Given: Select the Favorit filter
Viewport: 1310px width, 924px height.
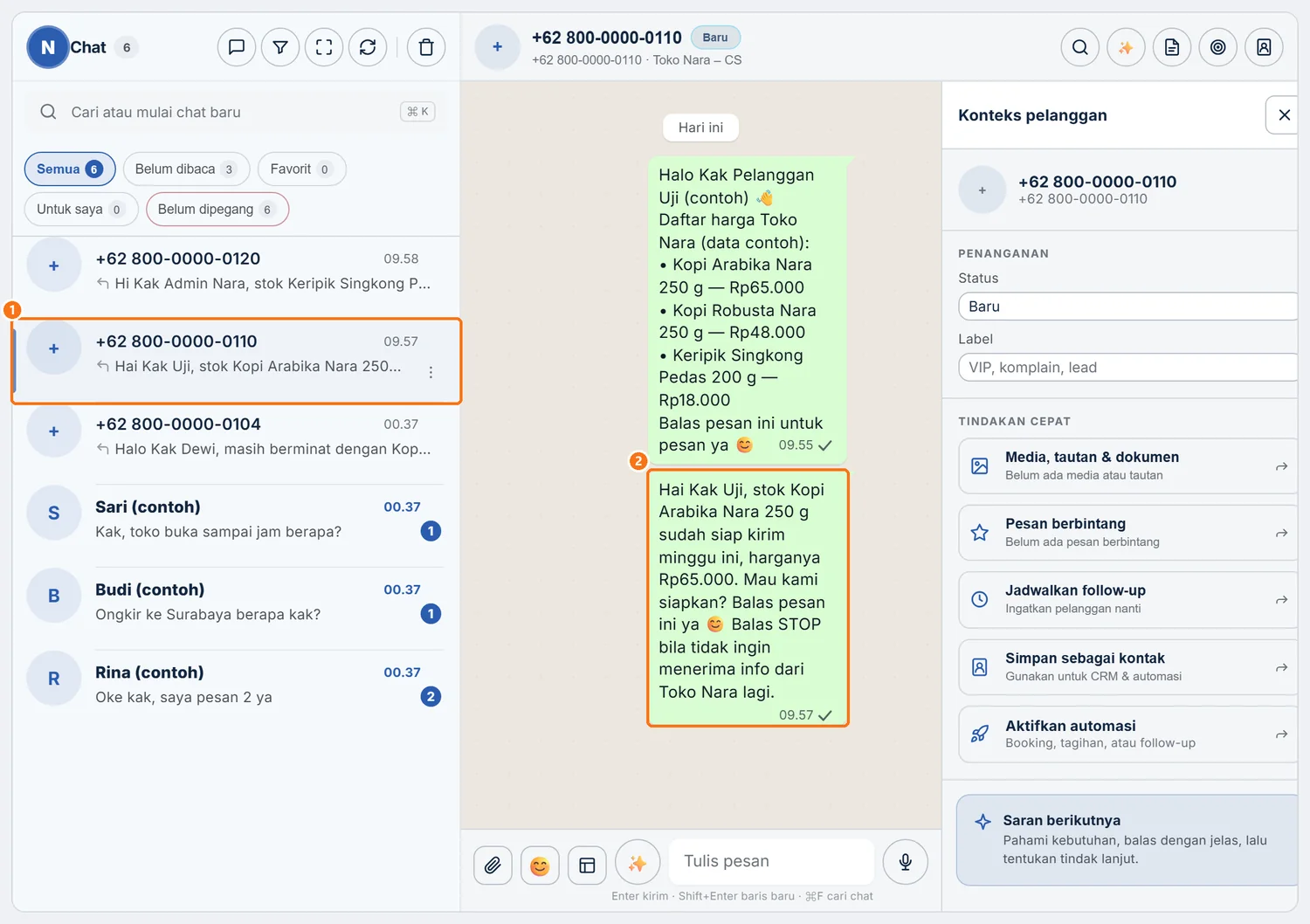Looking at the screenshot, I should point(301,169).
